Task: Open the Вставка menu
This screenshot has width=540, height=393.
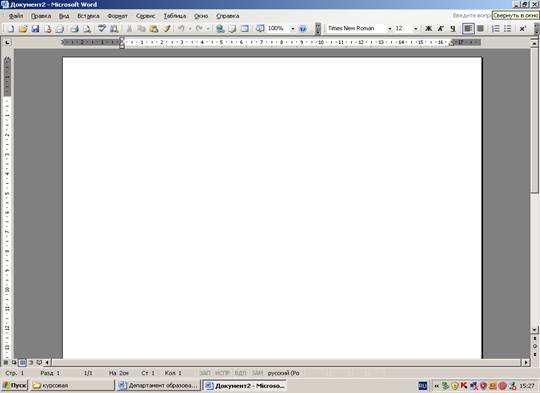Action: [x=88, y=16]
